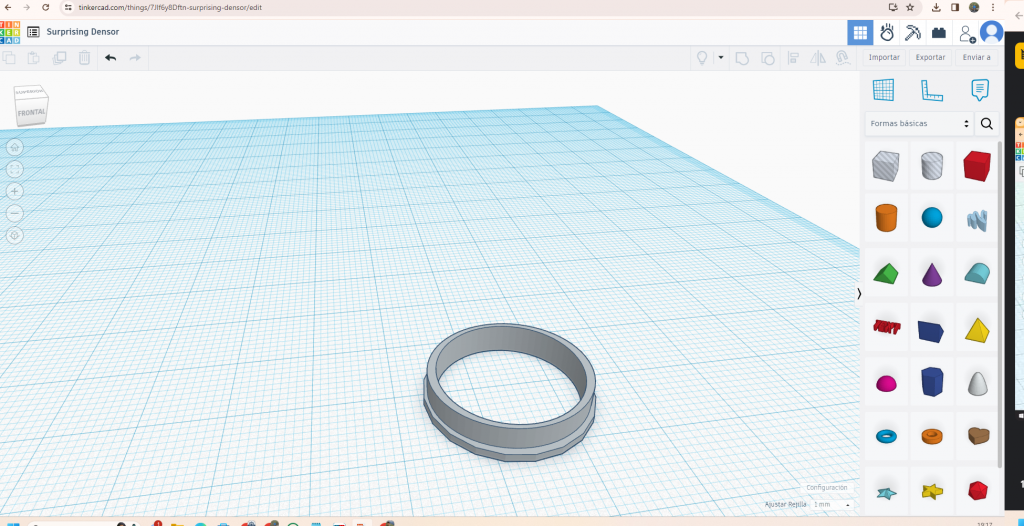Click the Importar button
This screenshot has height=526, width=1024.
(x=884, y=58)
